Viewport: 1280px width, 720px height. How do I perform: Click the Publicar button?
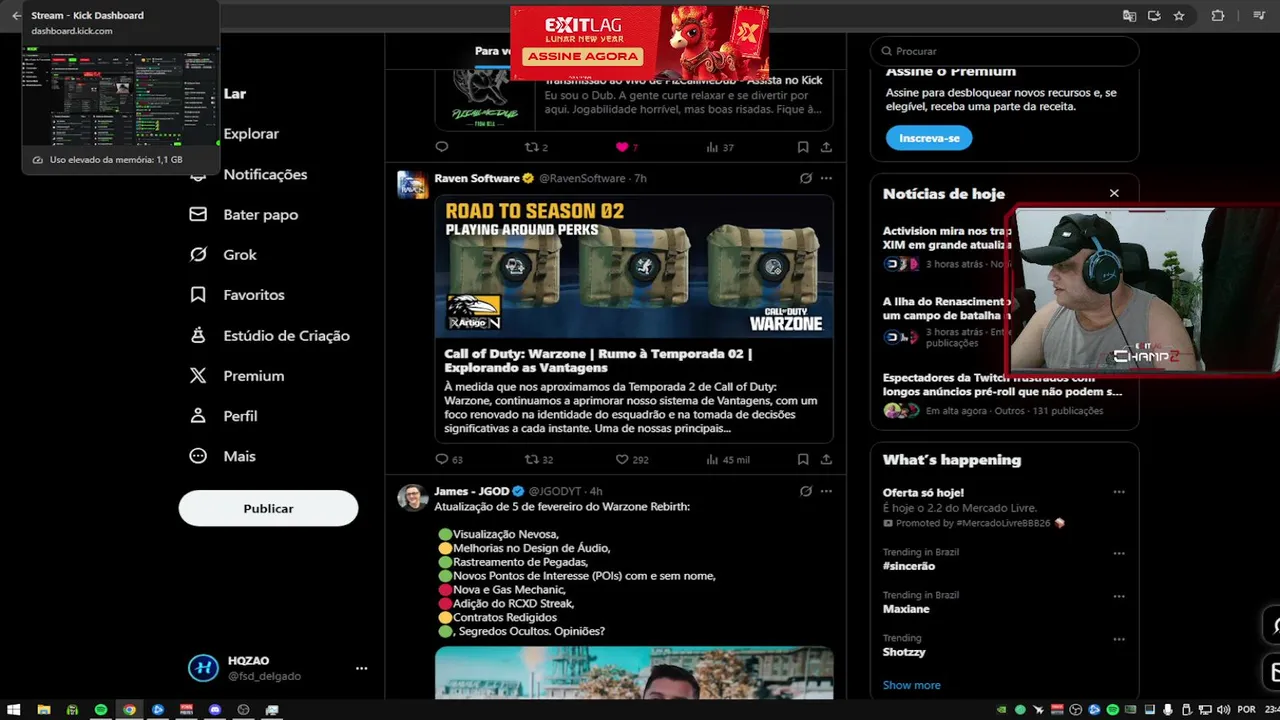[268, 508]
